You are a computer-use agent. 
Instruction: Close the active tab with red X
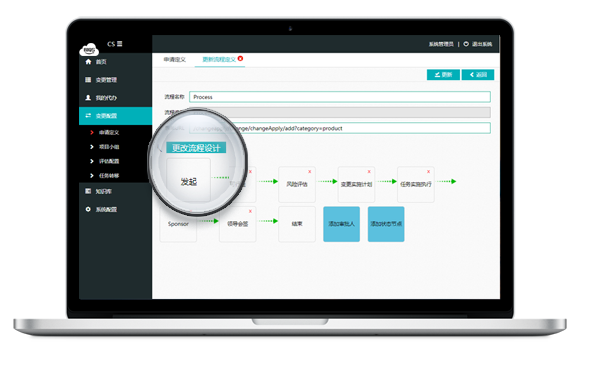pyautogui.click(x=240, y=59)
